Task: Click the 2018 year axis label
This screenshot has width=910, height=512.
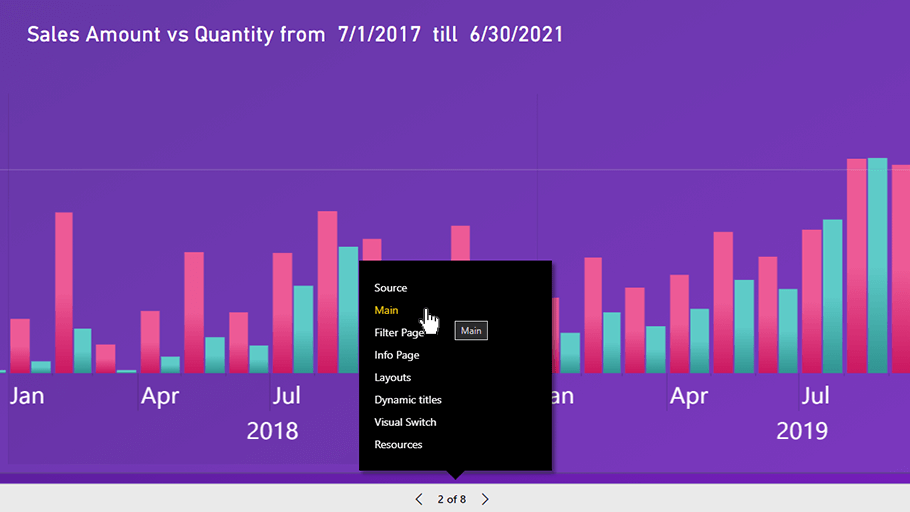Action: pos(272,431)
